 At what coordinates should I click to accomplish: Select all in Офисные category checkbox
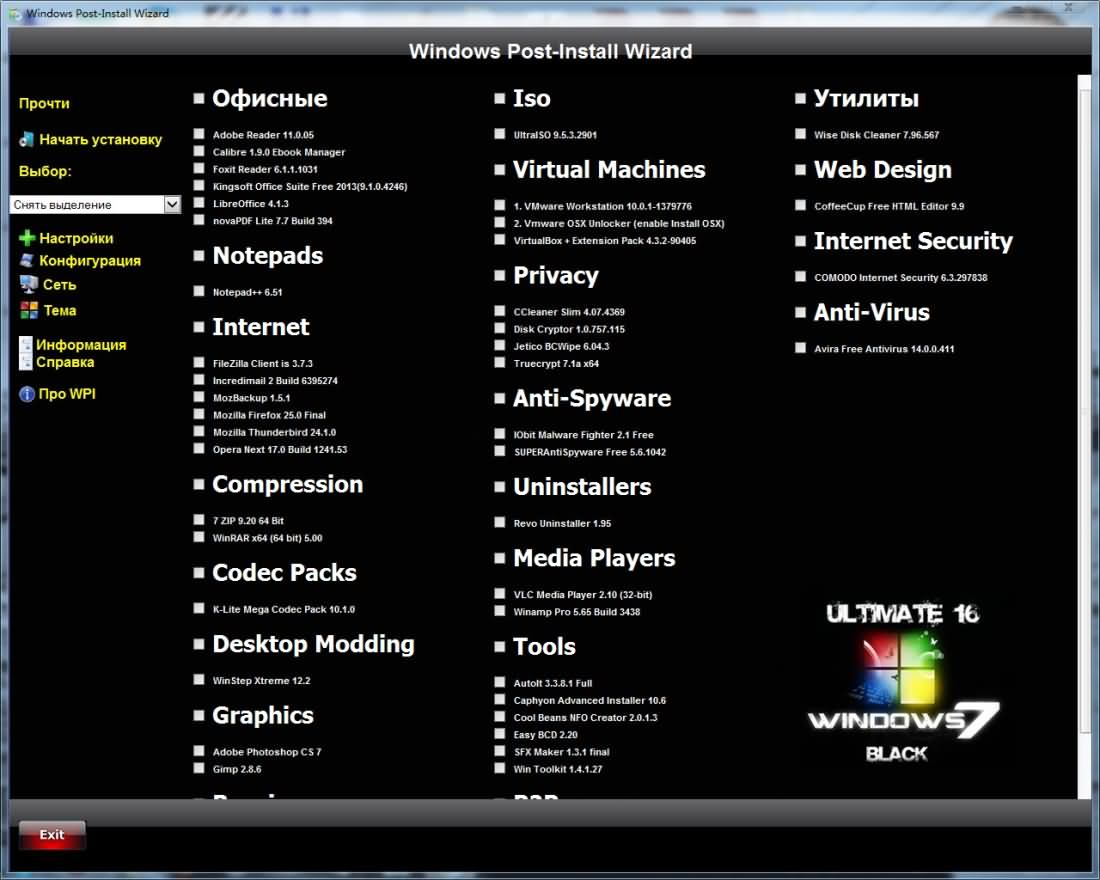point(199,99)
